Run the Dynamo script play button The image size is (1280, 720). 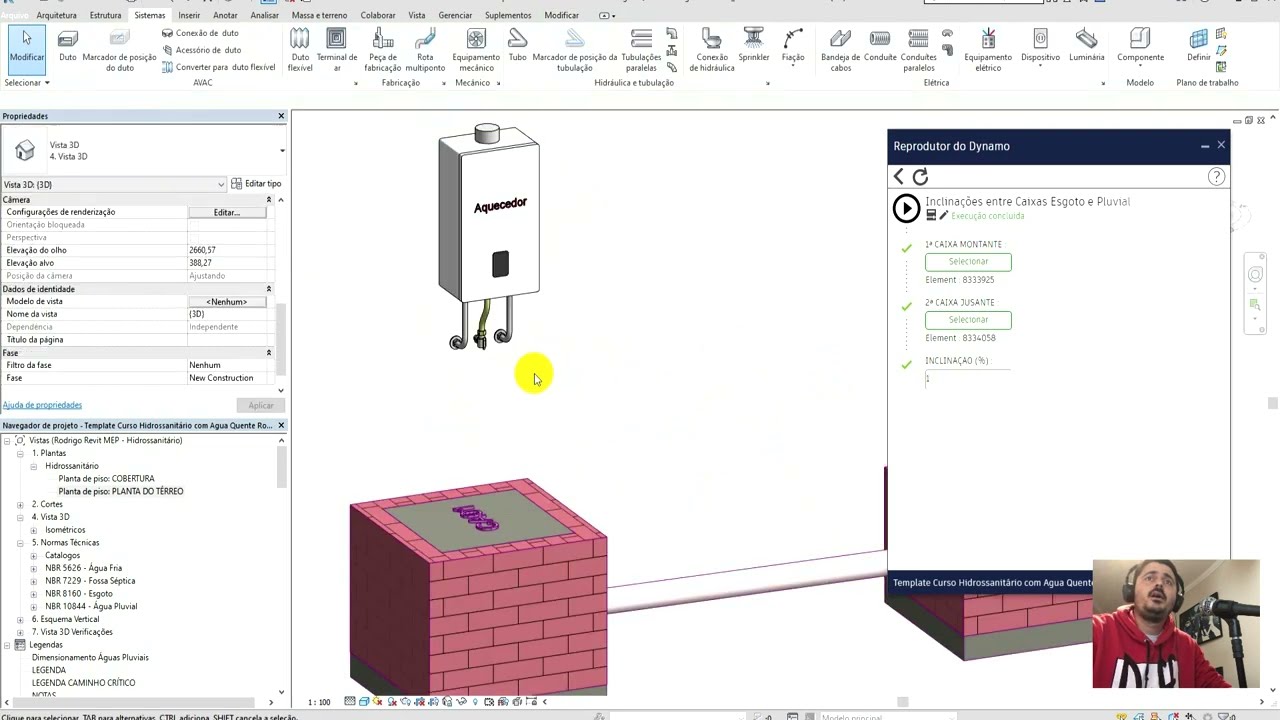pos(906,208)
